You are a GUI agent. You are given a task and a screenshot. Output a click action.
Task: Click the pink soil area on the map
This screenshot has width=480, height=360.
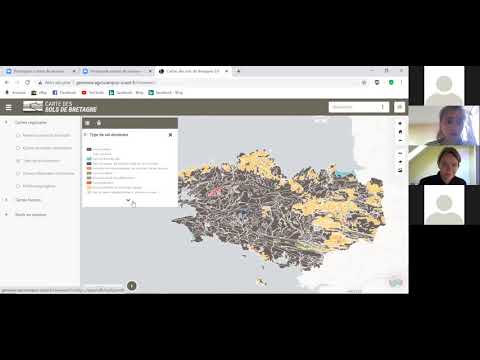pyautogui.click(x=214, y=192)
